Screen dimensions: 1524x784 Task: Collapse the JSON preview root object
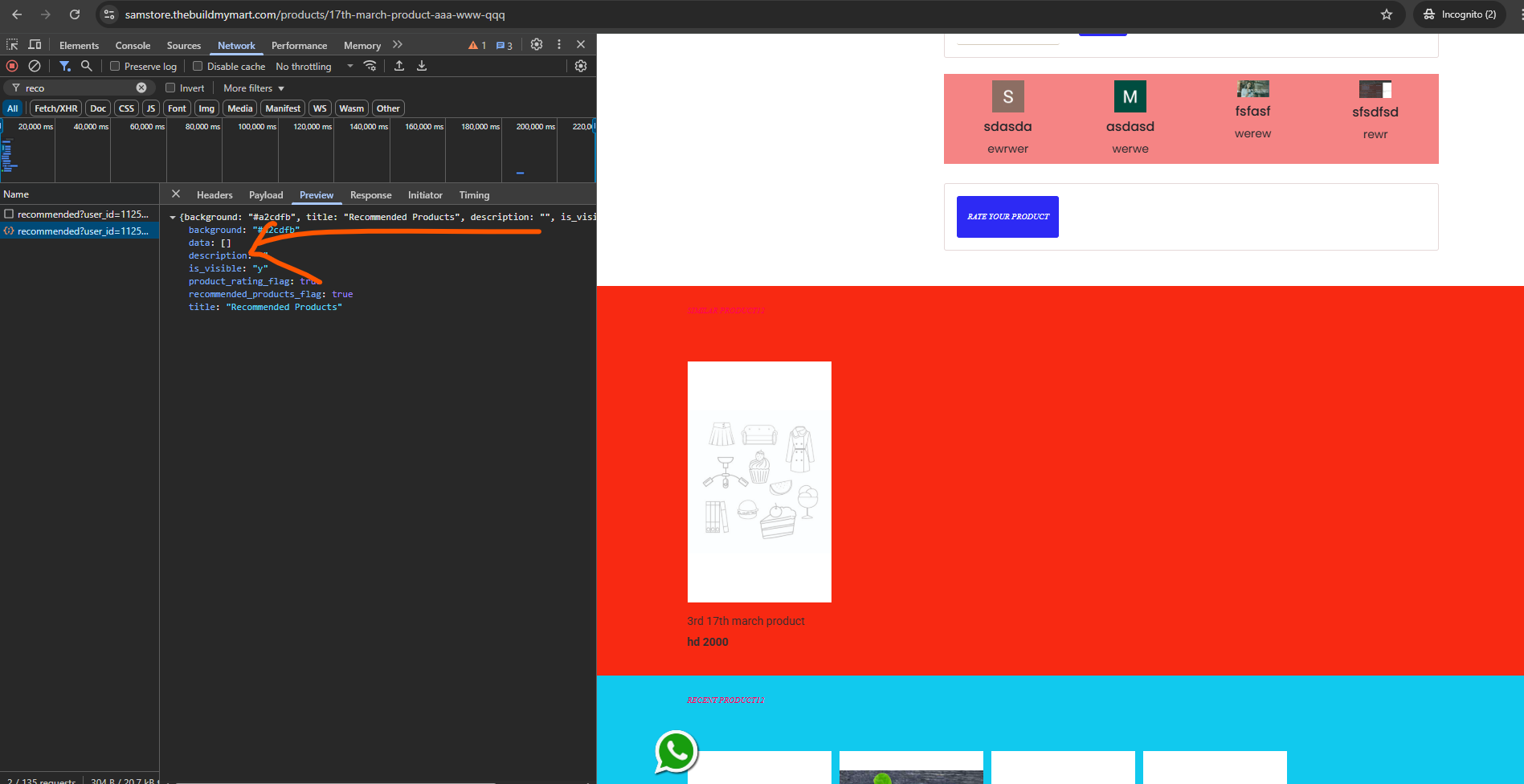[173, 218]
